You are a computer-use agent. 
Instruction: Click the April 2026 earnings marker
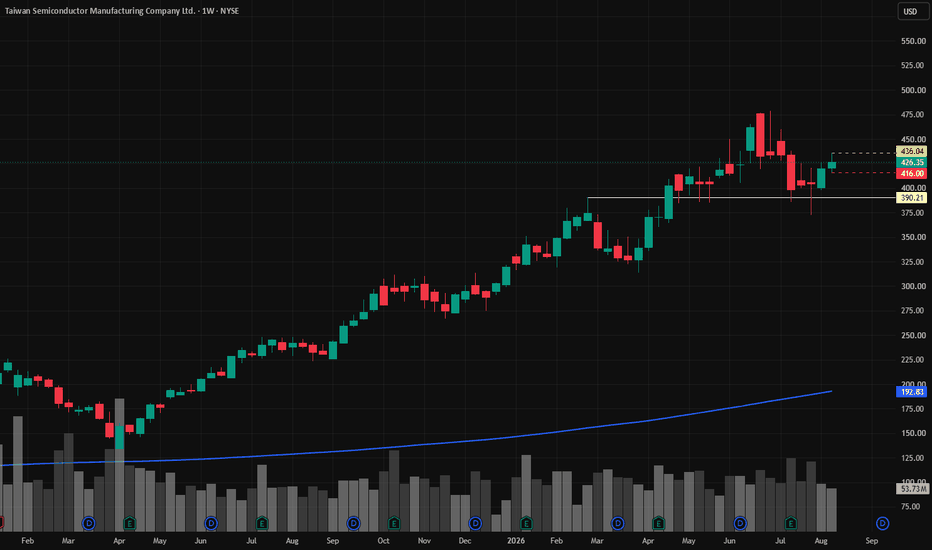click(x=658, y=523)
